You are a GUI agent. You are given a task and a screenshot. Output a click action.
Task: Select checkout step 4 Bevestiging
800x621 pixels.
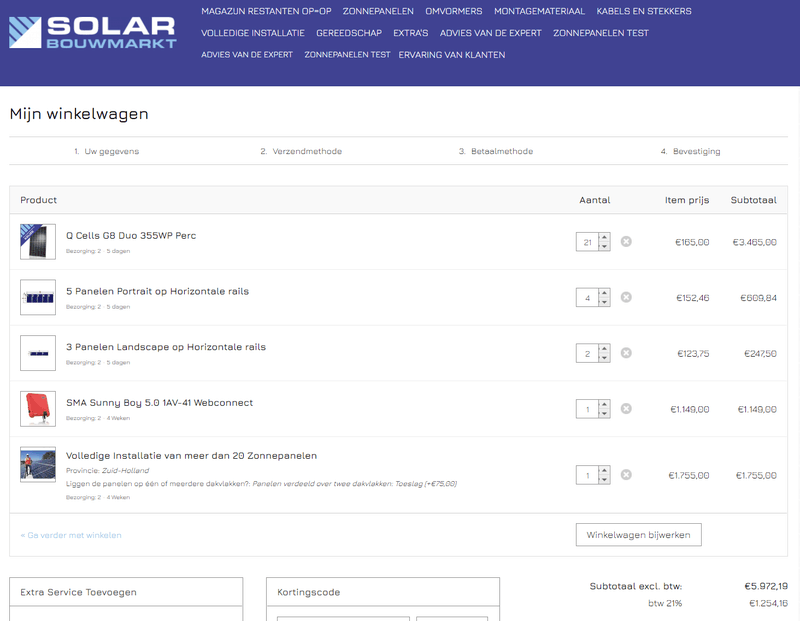coord(691,152)
